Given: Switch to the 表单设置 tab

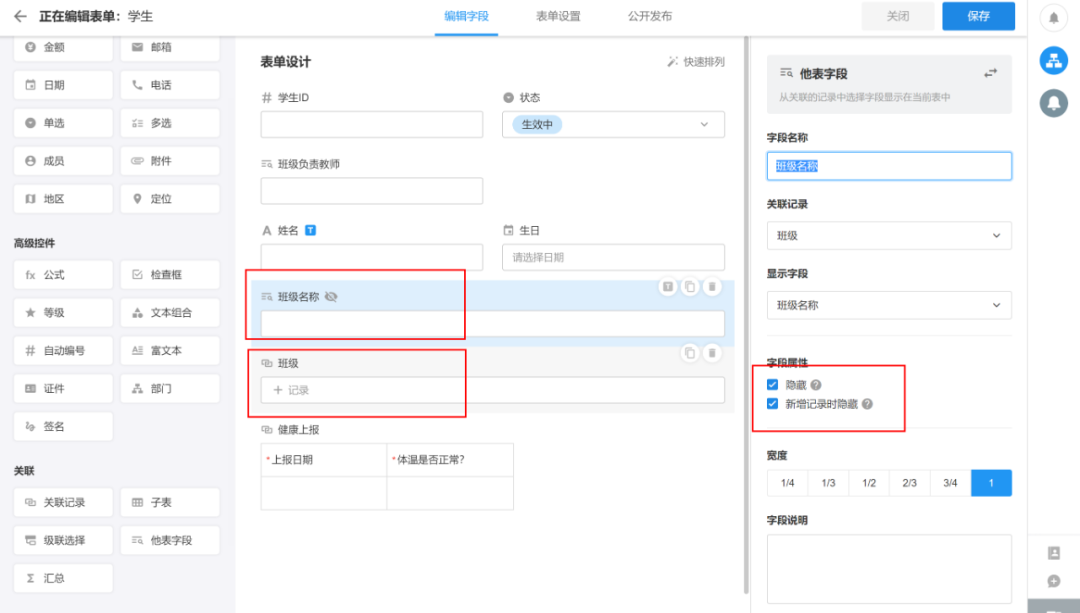Looking at the screenshot, I should [x=556, y=16].
